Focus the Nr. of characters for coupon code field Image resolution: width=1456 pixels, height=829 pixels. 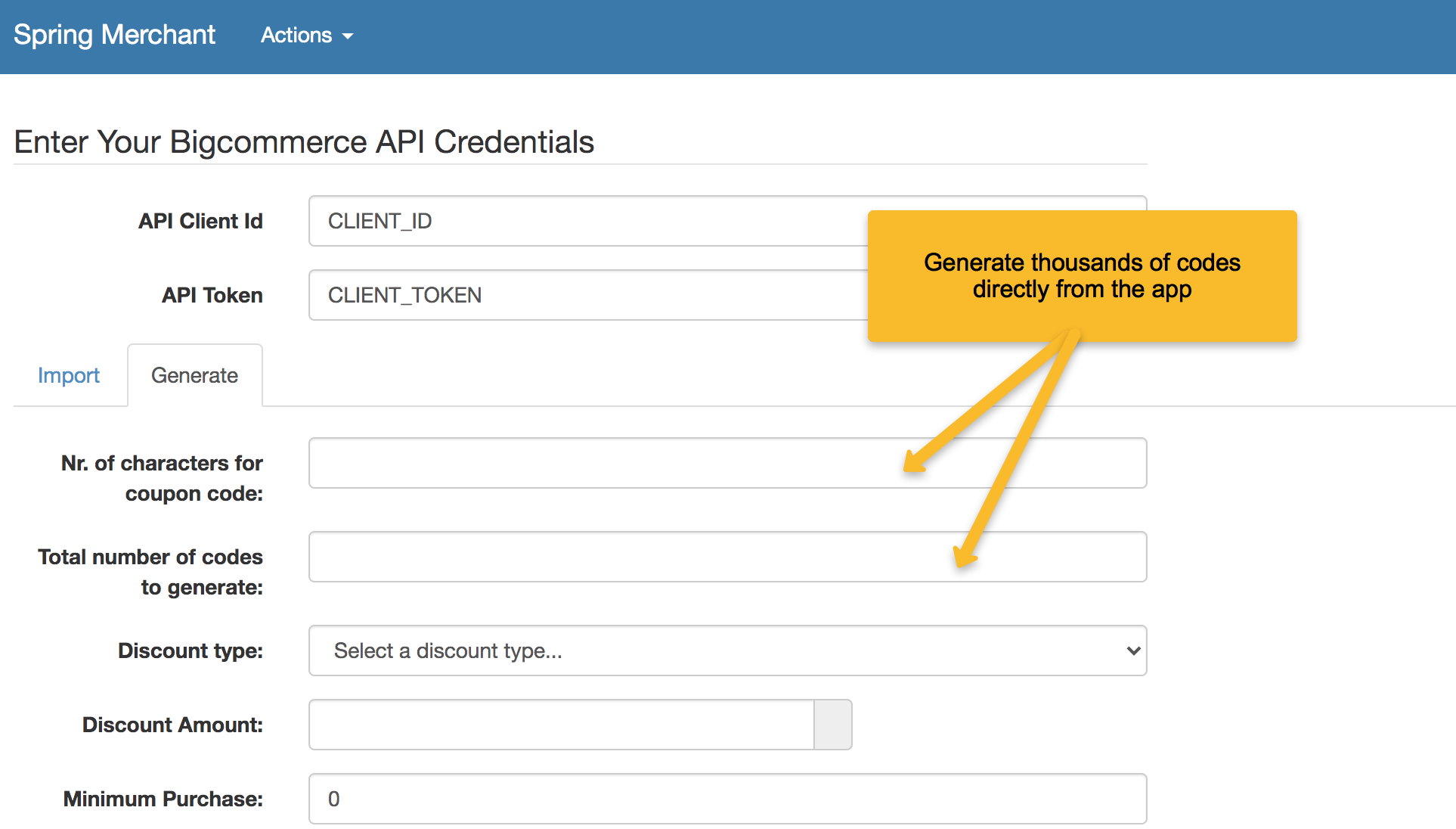pyautogui.click(x=728, y=463)
